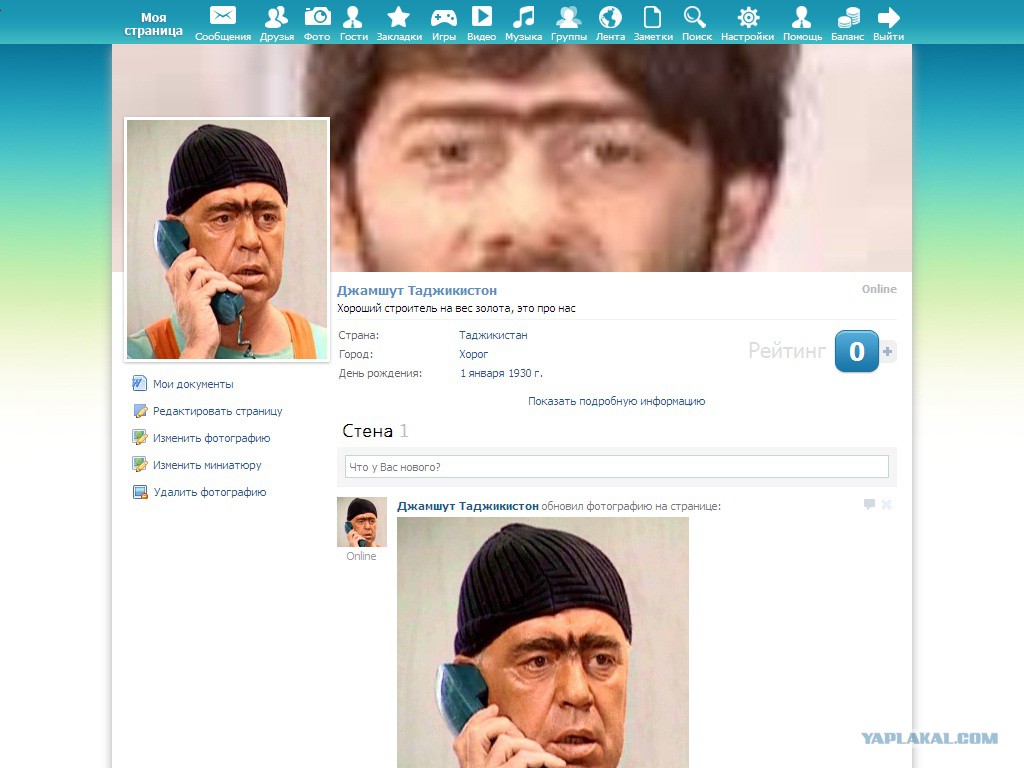Click the Мои документы document icon
This screenshot has height=768, width=1024.
click(x=139, y=383)
